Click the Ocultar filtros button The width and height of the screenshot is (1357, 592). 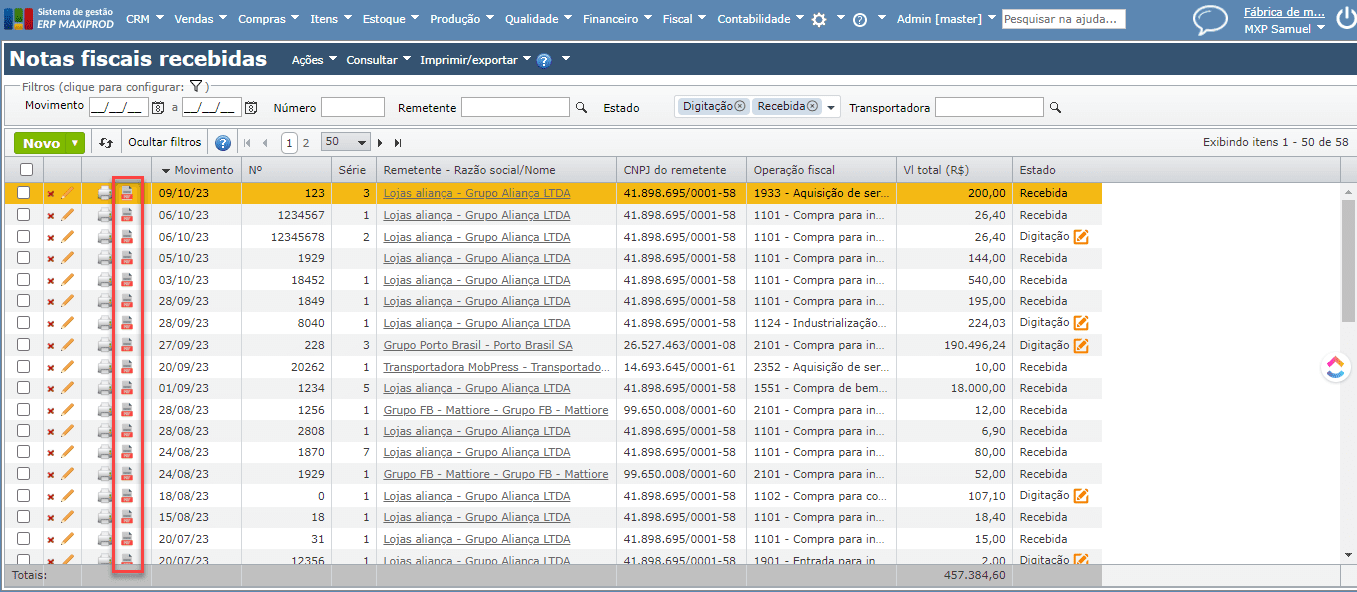pyautogui.click(x=164, y=142)
